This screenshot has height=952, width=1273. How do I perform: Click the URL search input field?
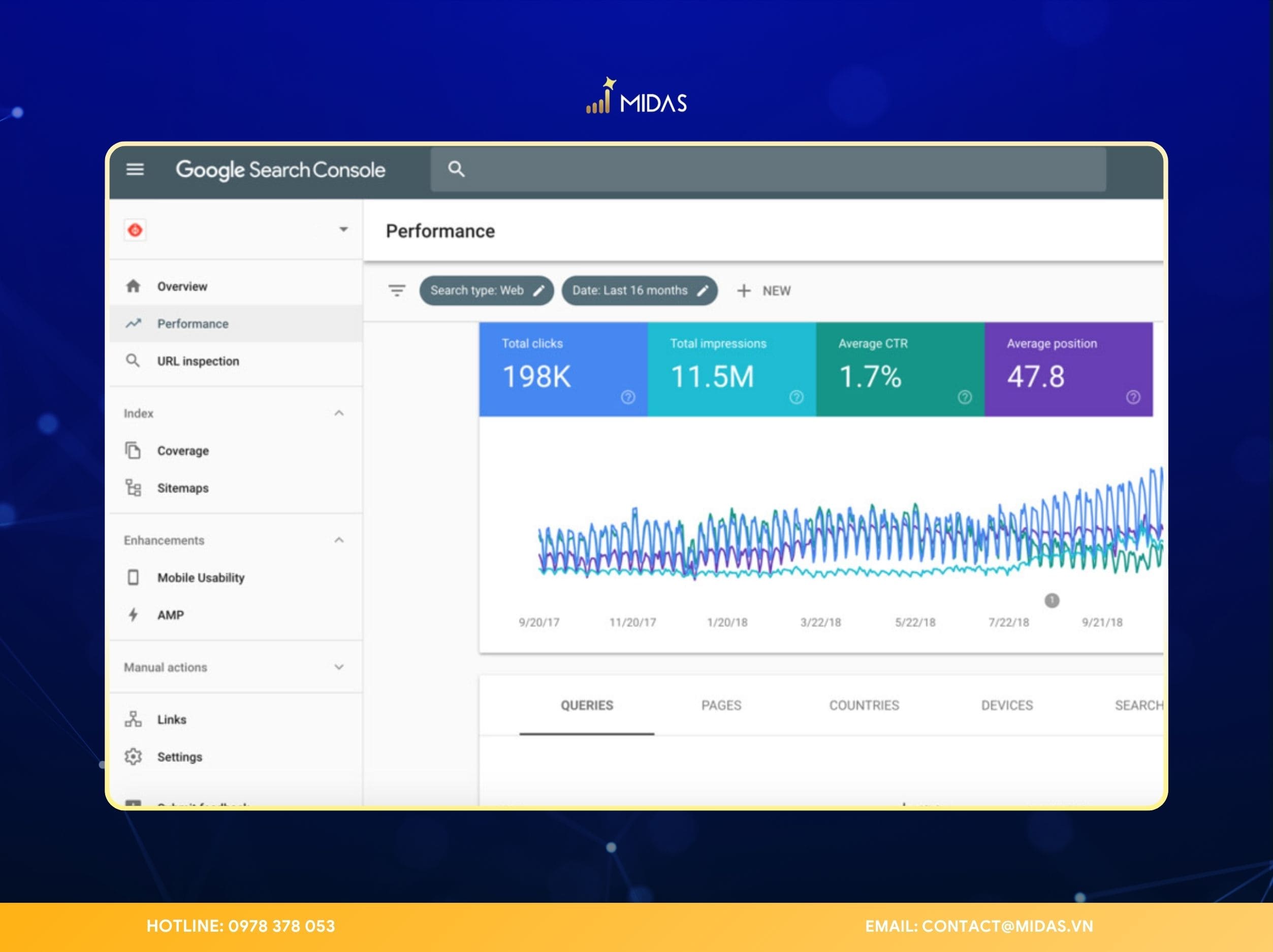coord(768,169)
